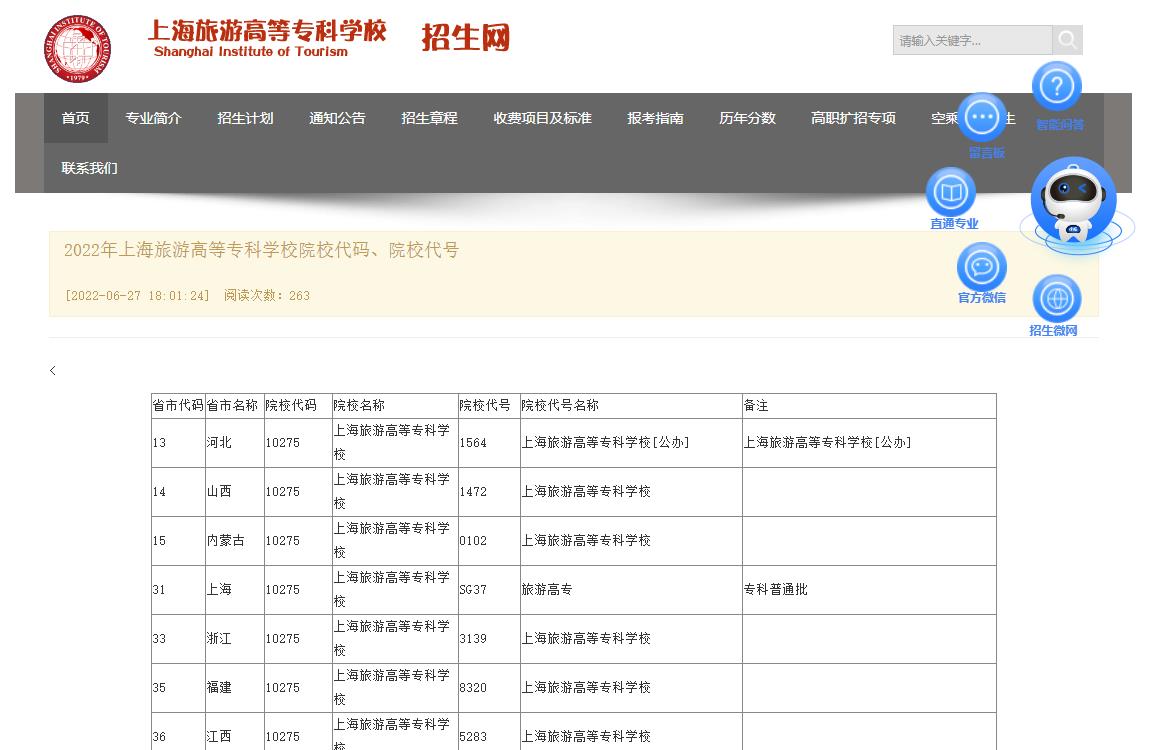
Task: Open 高职扩招专项 menu item
Action: pyautogui.click(x=854, y=118)
